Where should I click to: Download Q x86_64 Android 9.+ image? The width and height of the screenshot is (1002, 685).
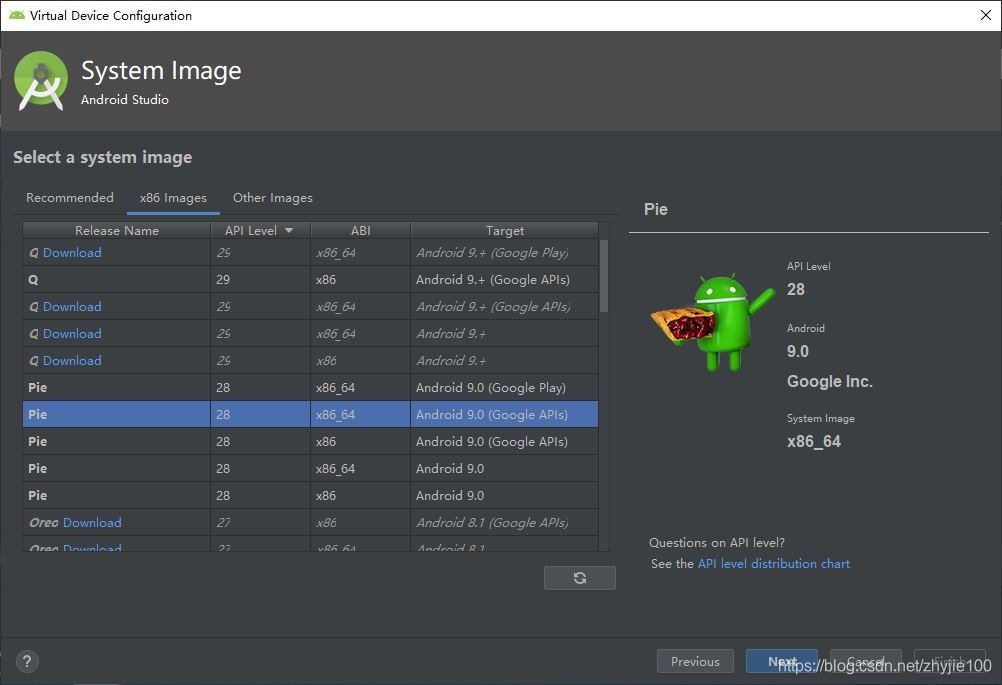point(72,334)
